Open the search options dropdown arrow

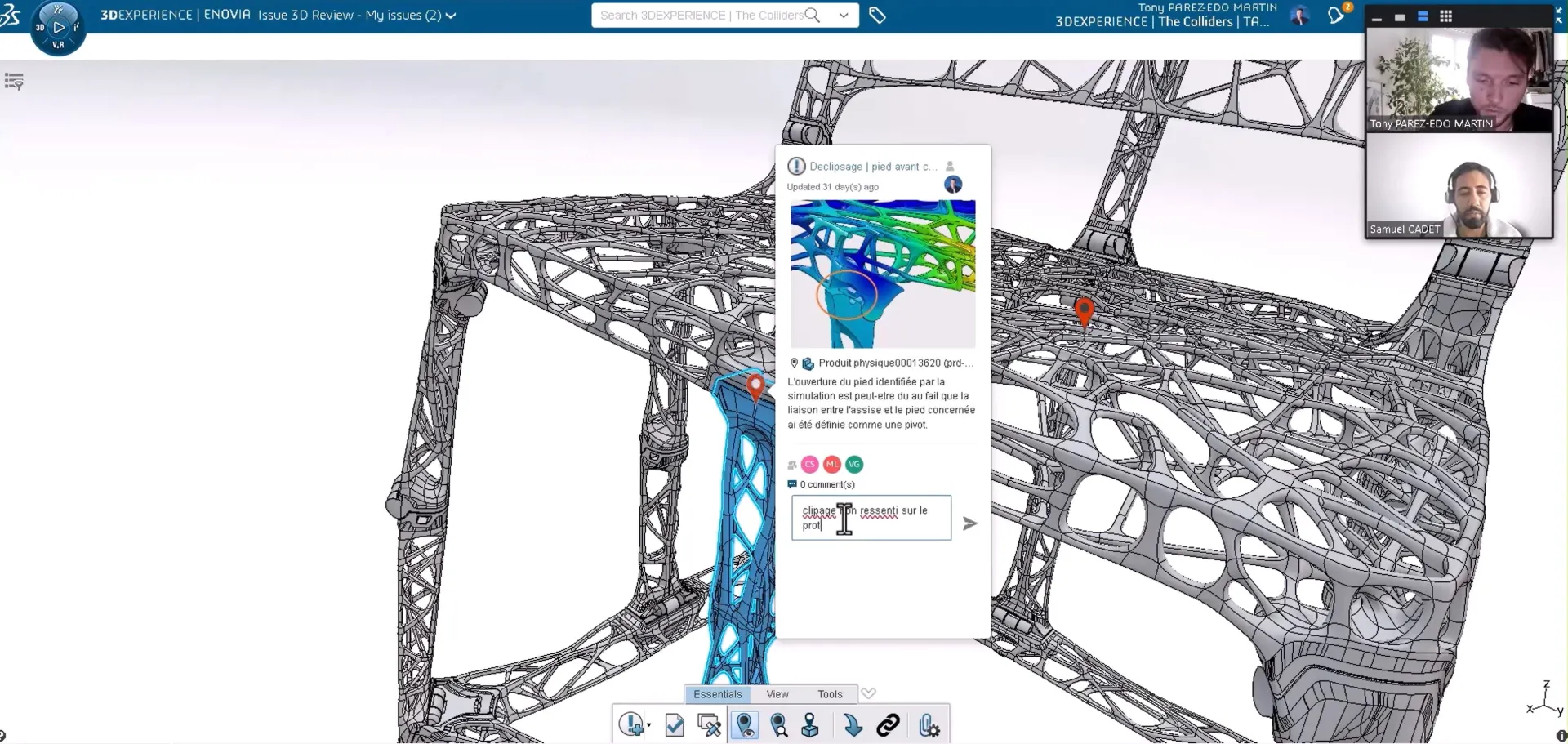(844, 16)
